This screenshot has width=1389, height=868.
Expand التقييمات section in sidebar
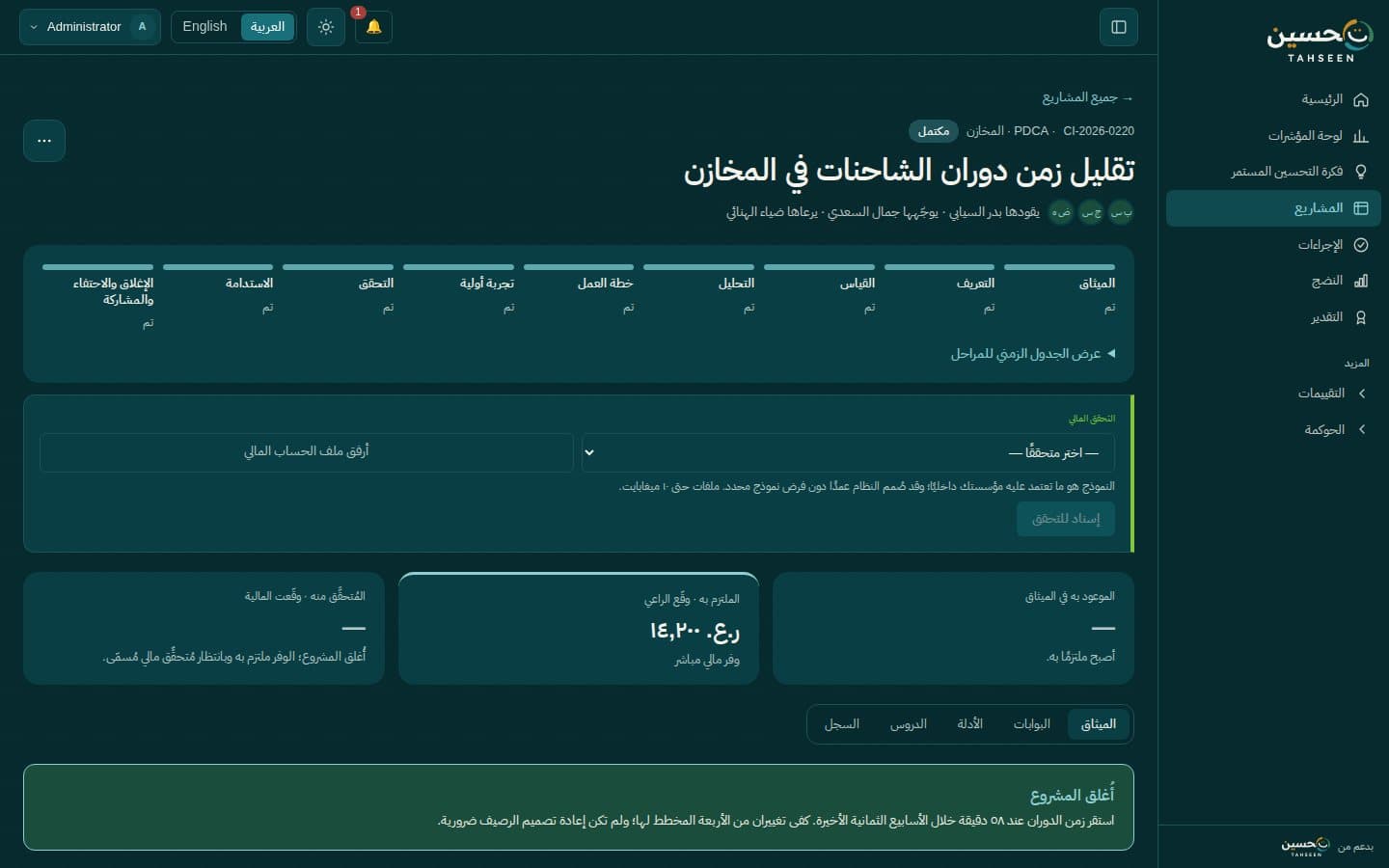[1273, 393]
